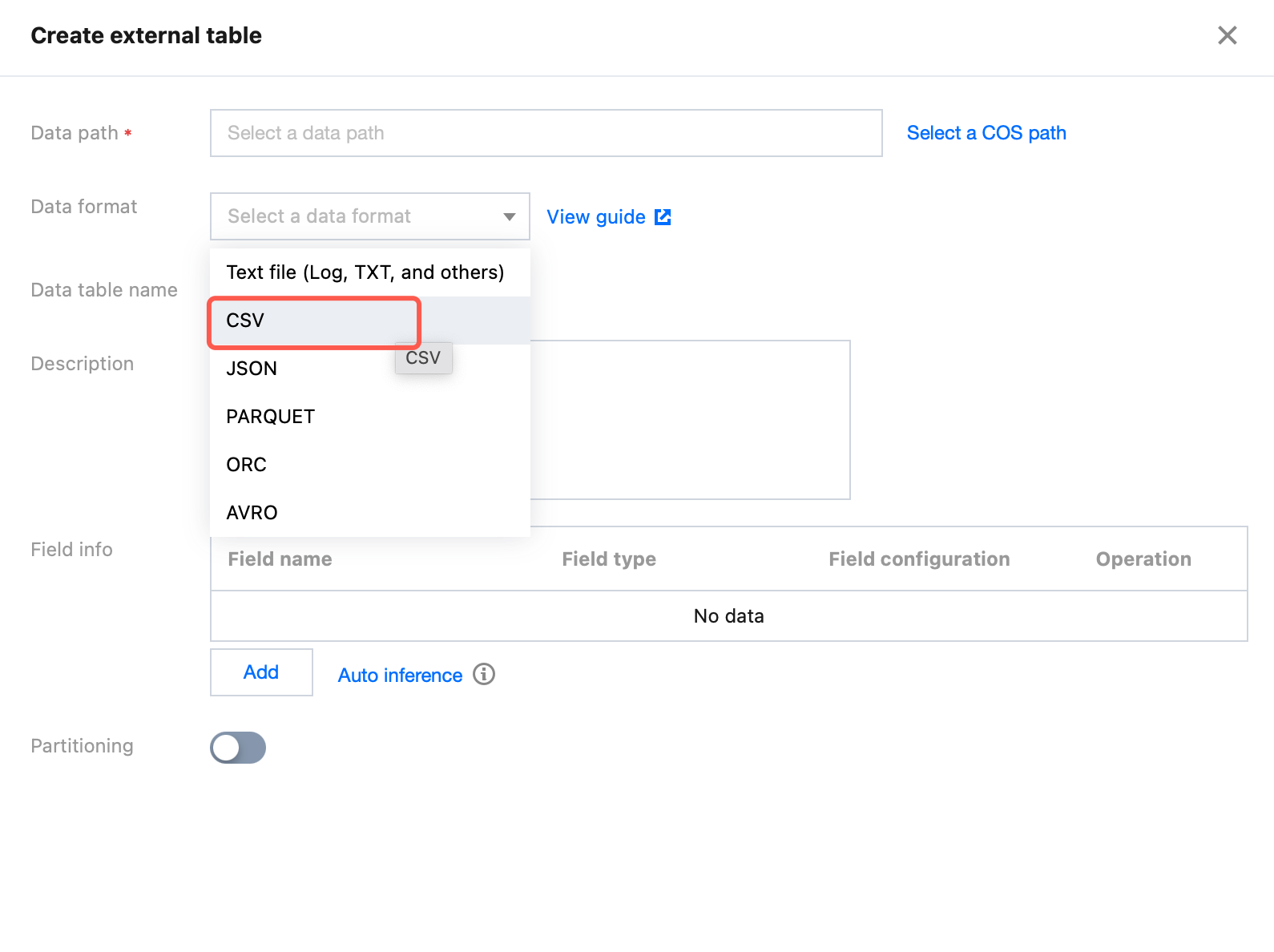Viewport: 1274px width, 952px height.
Task: Open the Select a COS path link
Action: [986, 133]
